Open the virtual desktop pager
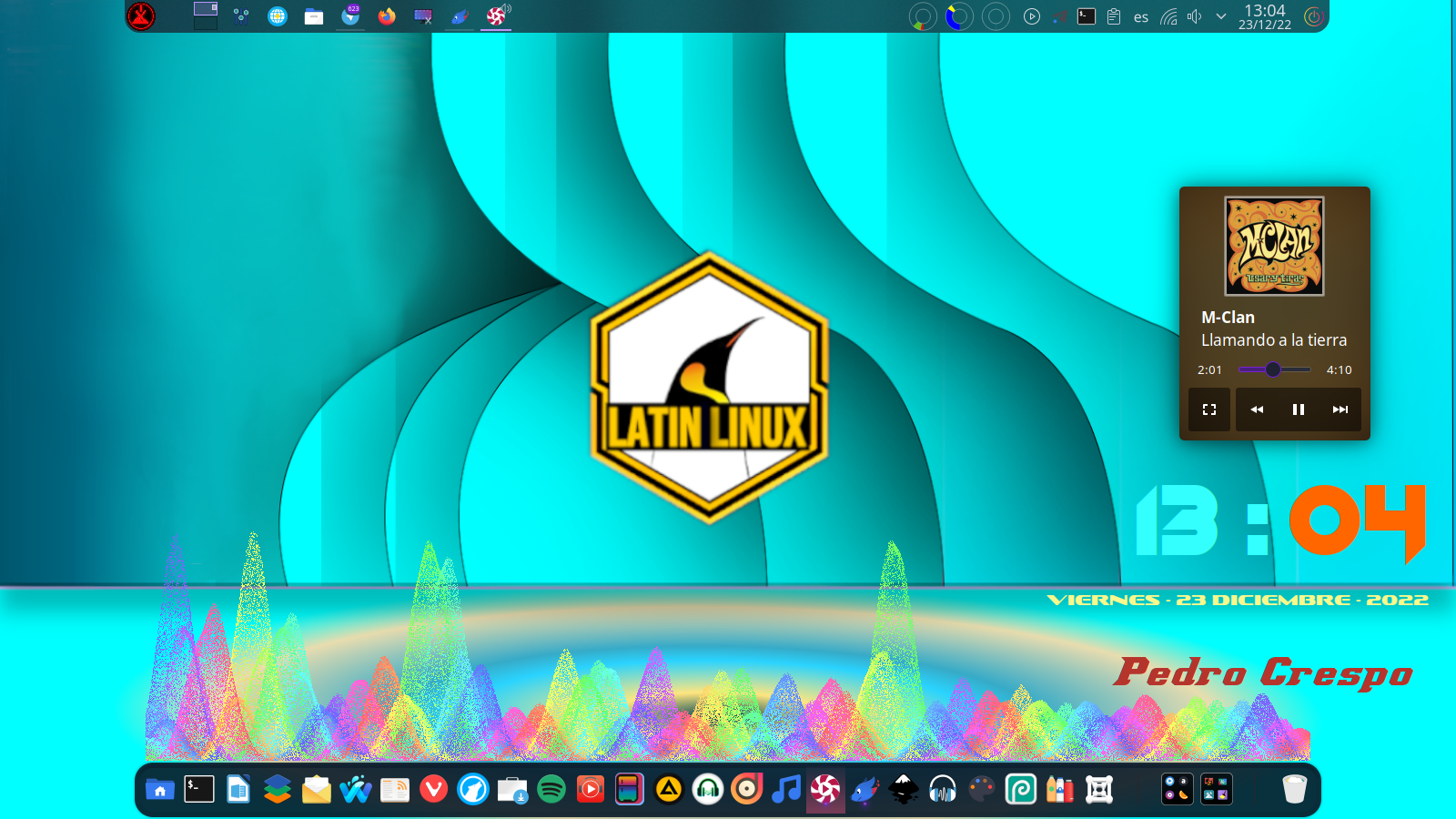 point(206,15)
